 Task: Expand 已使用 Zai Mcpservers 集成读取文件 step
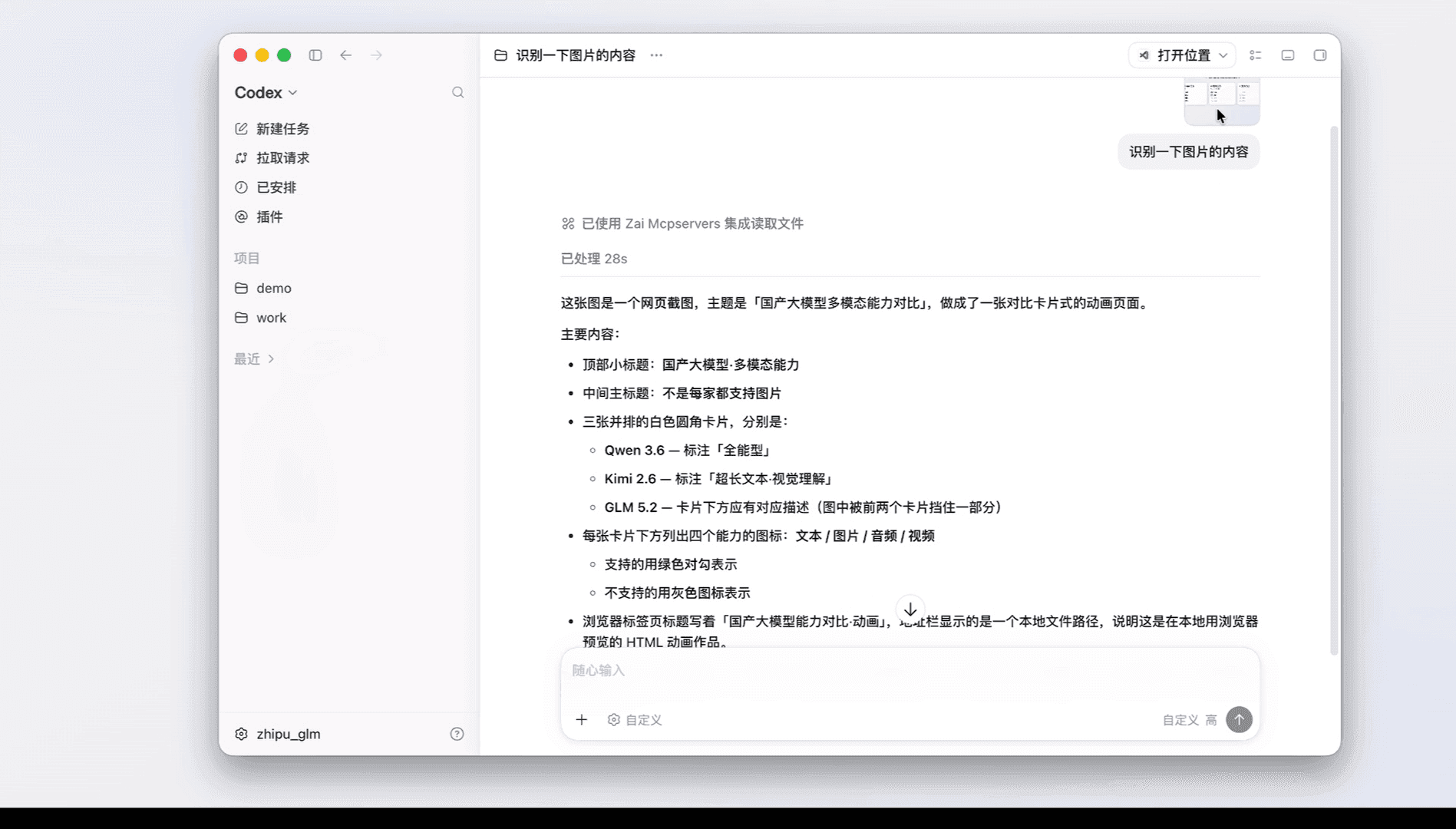coord(682,223)
